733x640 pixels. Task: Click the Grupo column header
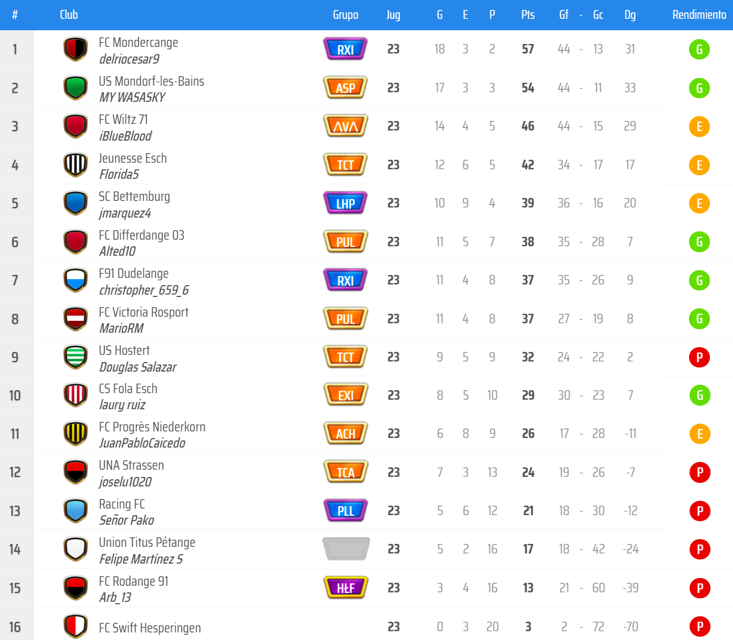pos(345,15)
